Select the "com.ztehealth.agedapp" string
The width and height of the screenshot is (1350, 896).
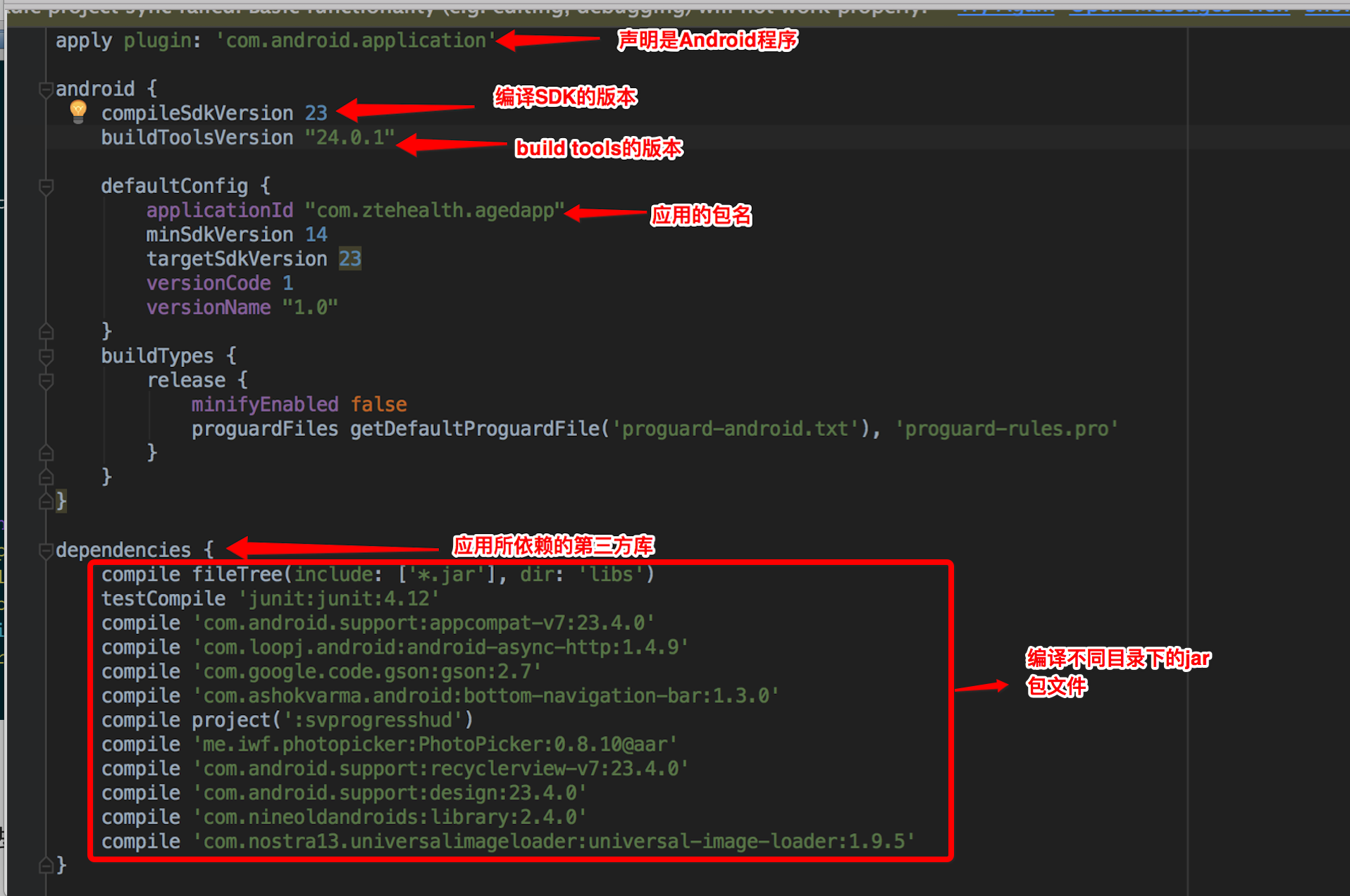435,211
